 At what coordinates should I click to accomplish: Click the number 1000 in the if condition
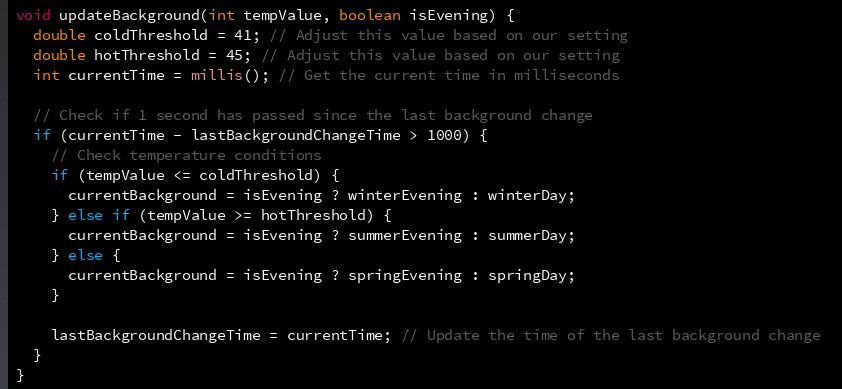pyautogui.click(x=445, y=135)
